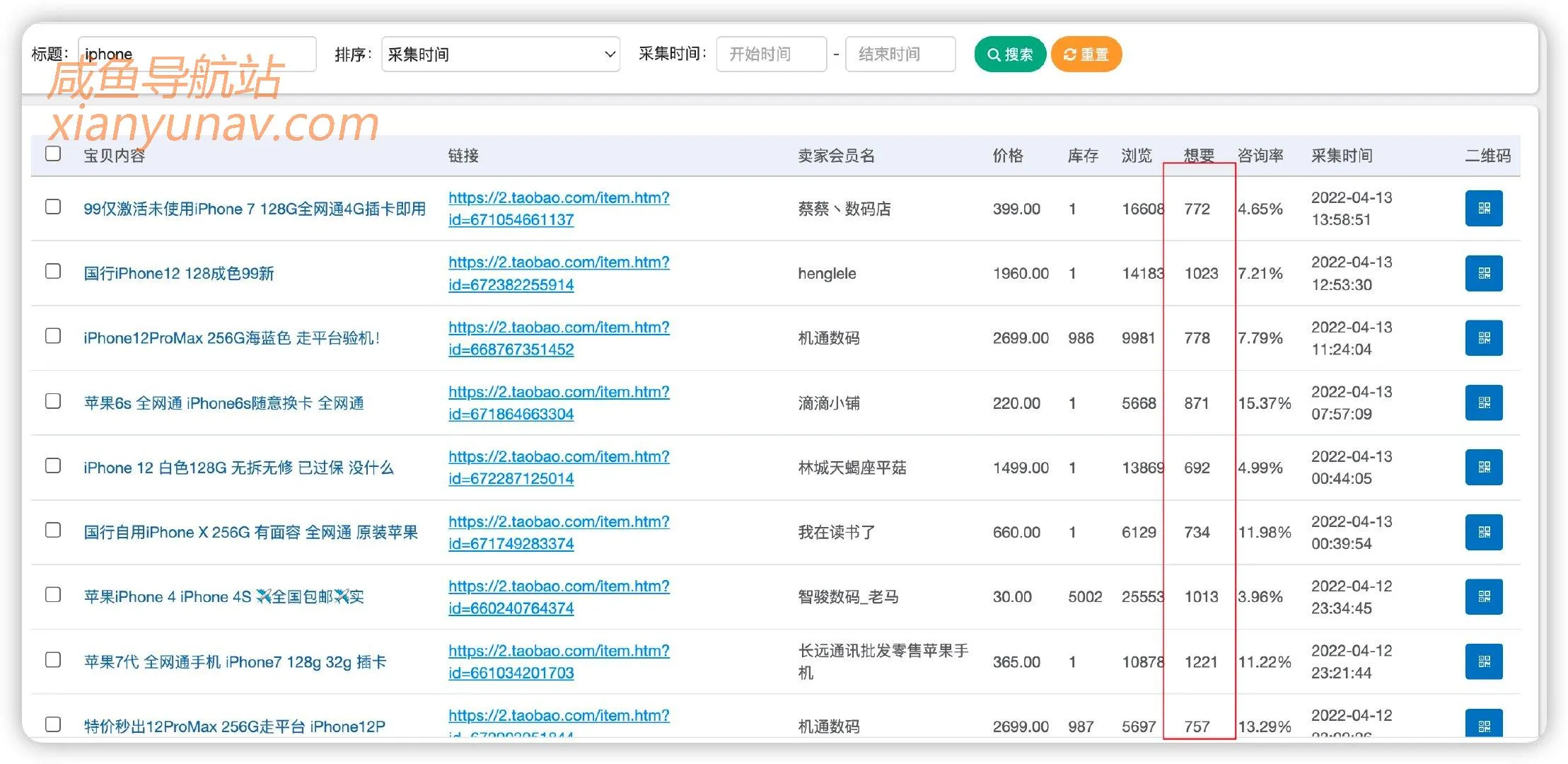Click the 搜索 search button
Image resolution: width=1568 pixels, height=764 pixels.
point(1010,54)
